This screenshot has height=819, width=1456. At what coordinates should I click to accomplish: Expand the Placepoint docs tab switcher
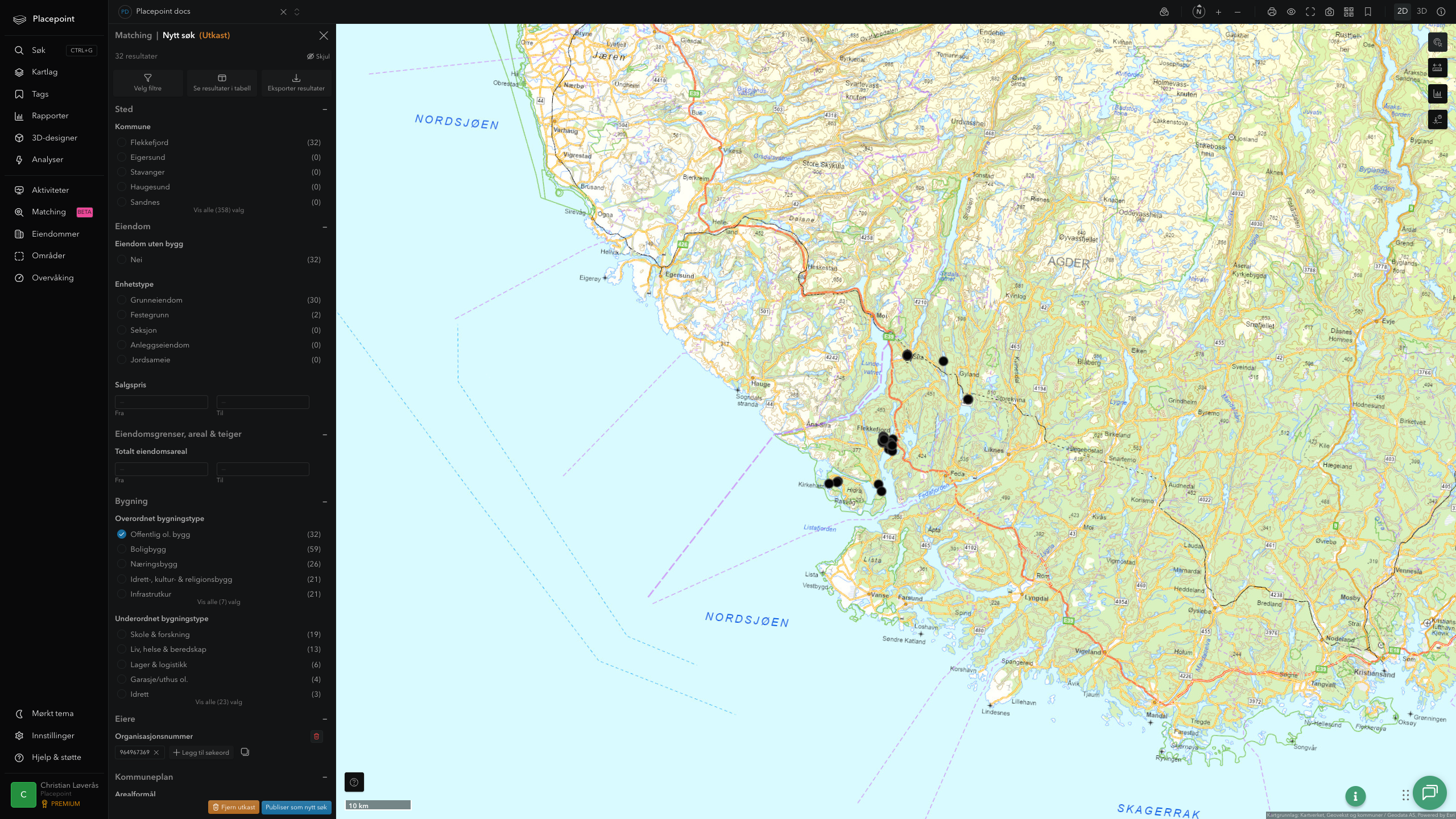pyautogui.click(x=297, y=12)
